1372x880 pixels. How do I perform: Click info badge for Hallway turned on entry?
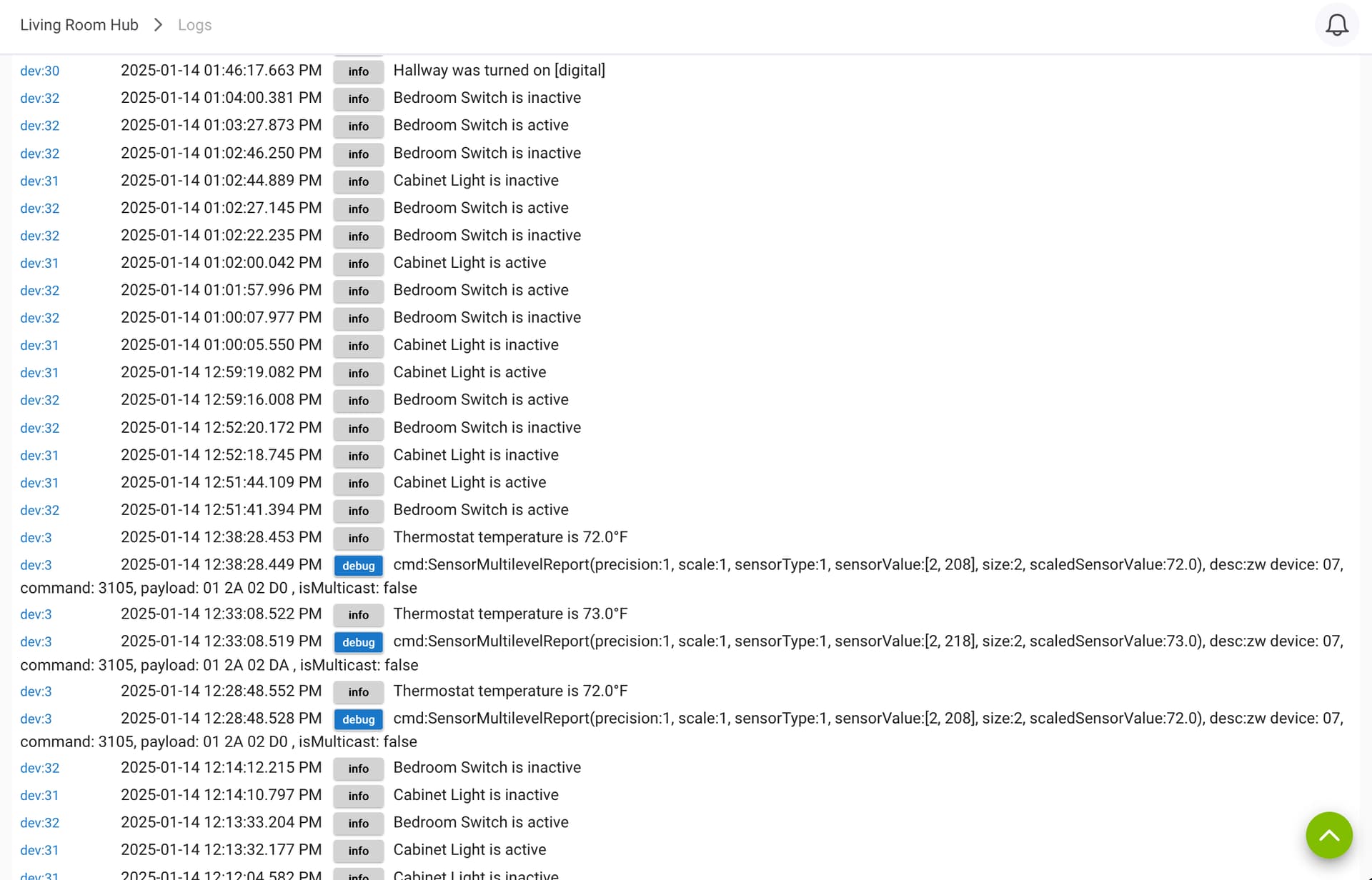[359, 71]
